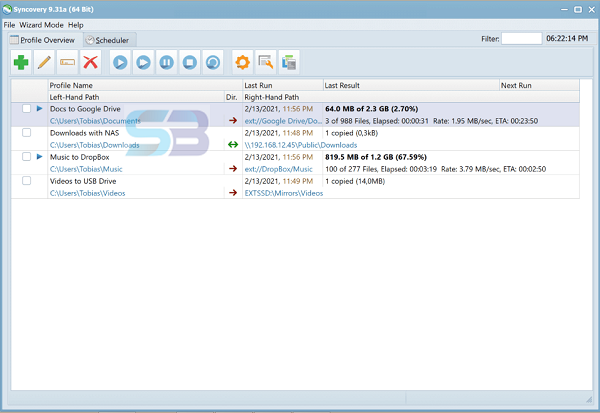Click two-way green arrow of Downloads with NAS
The image size is (600, 413).
233,145
